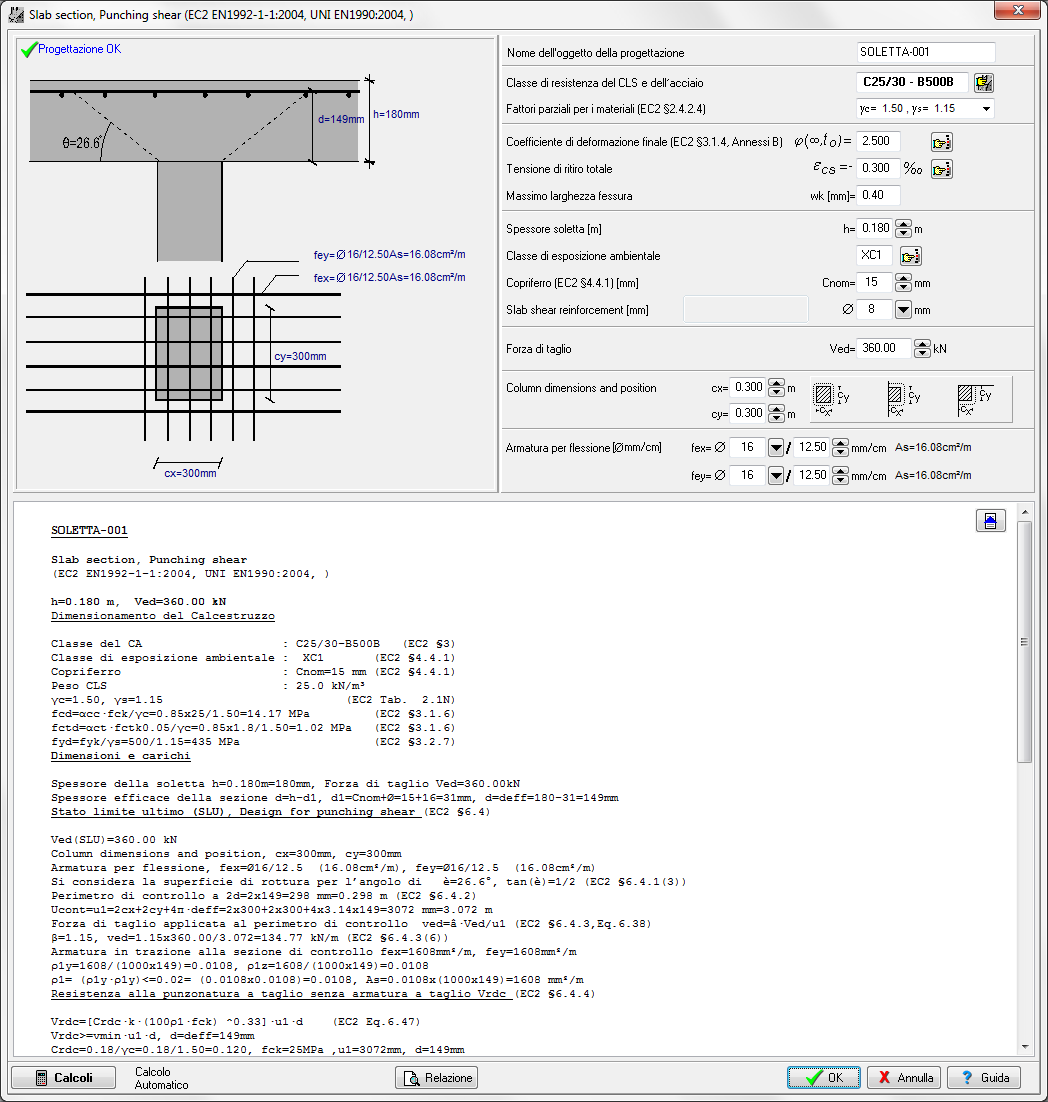This screenshot has width=1048, height=1102.
Task: Click the column cx dimension stepper
Action: pyautogui.click(x=776, y=388)
